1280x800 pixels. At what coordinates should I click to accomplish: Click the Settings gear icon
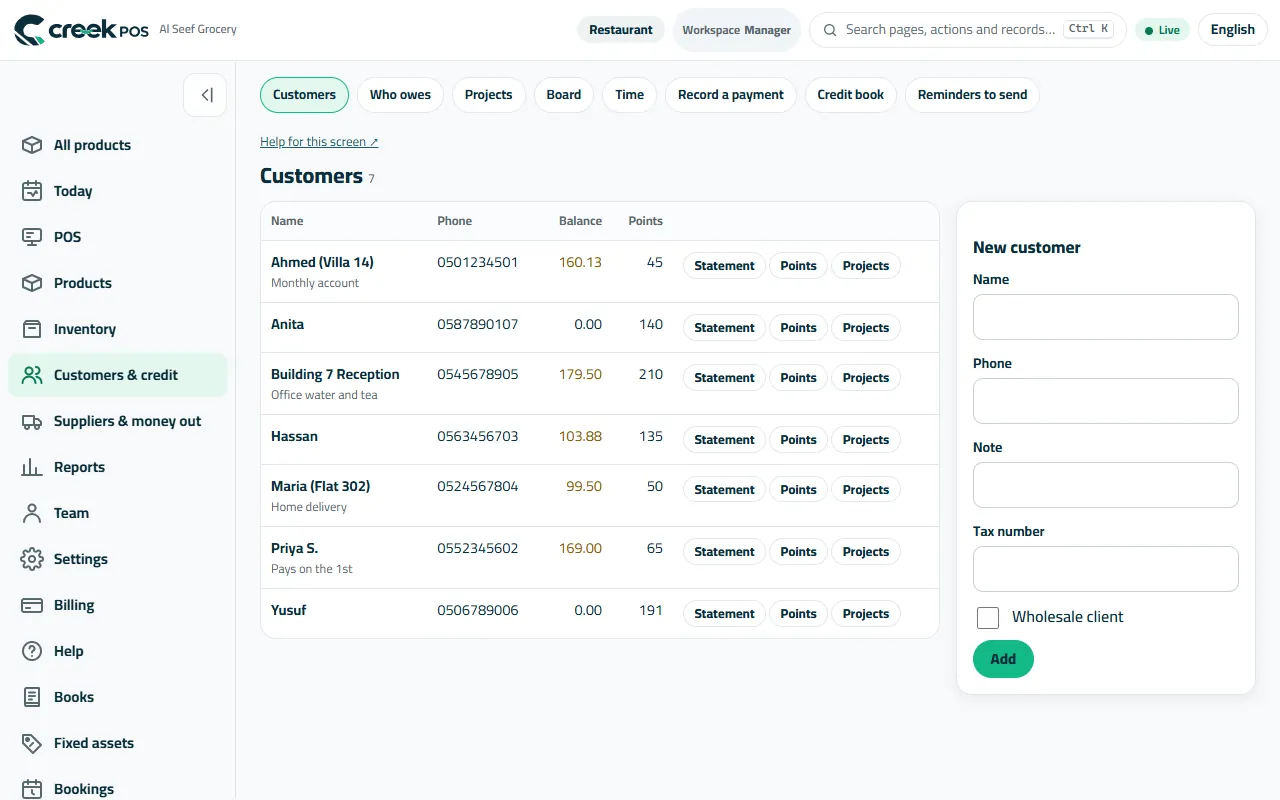[x=32, y=559]
